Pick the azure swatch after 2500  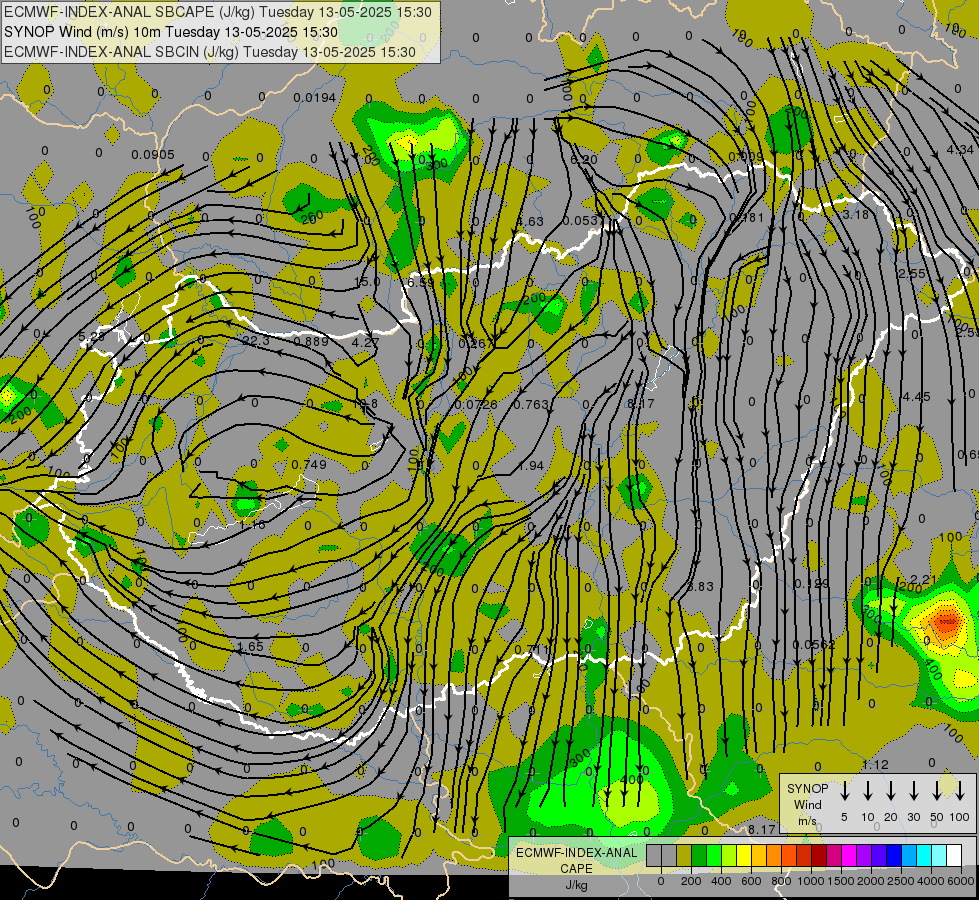pyautogui.click(x=908, y=856)
